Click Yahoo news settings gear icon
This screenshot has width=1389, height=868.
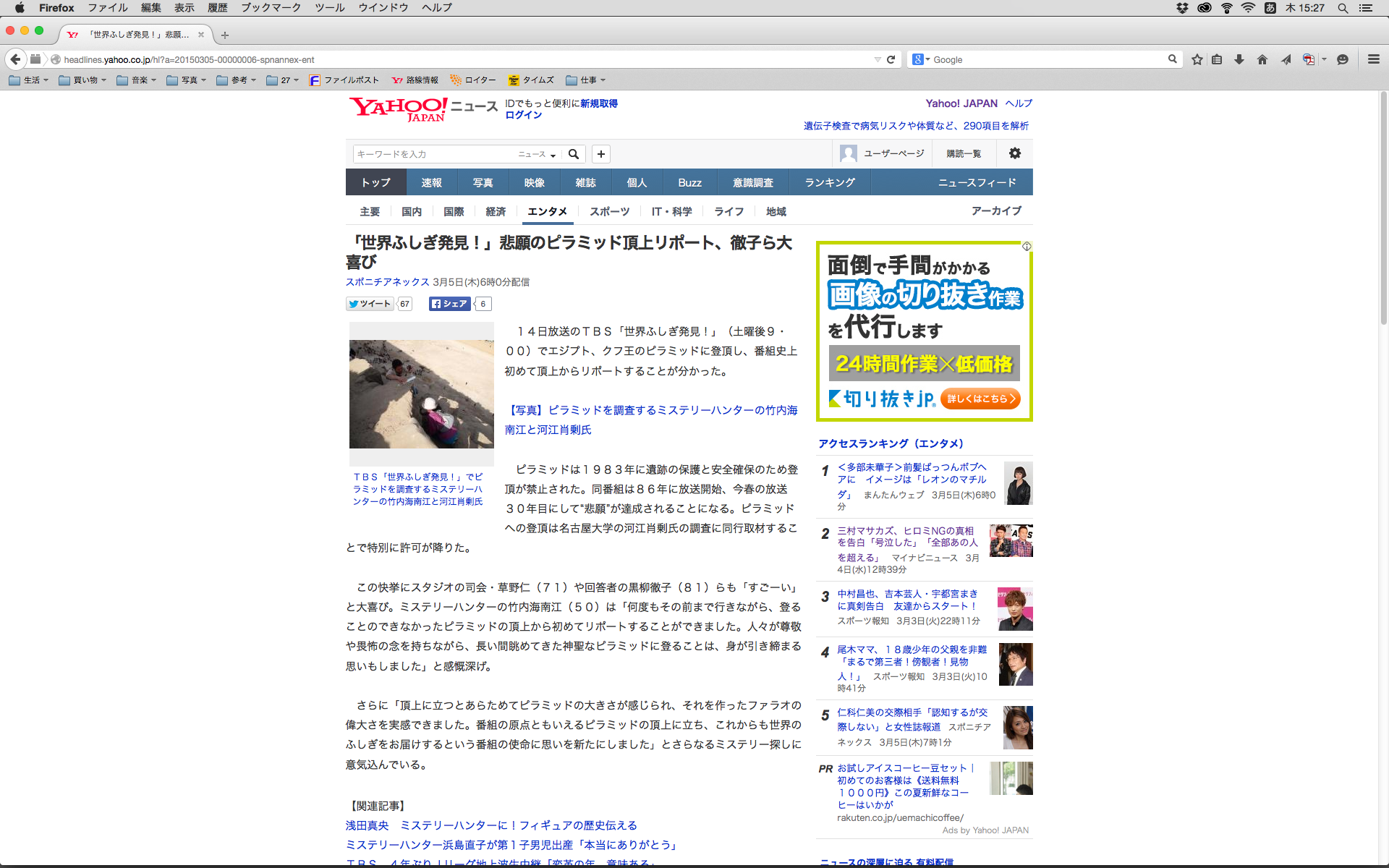[1015, 153]
